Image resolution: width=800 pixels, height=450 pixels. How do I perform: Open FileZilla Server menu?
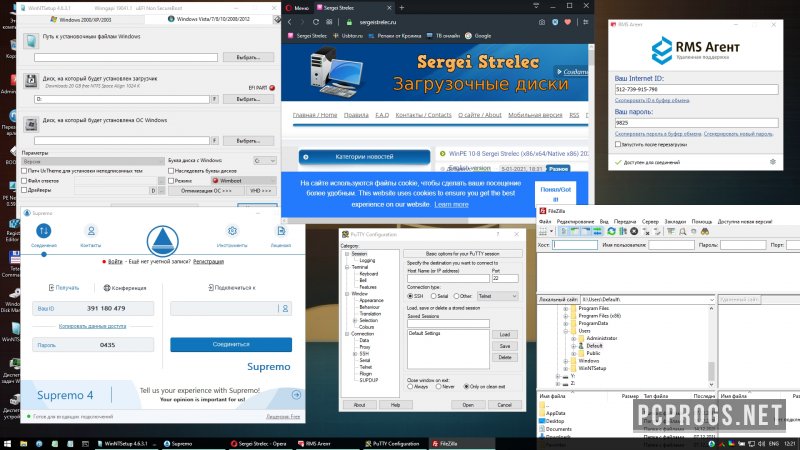pyautogui.click(x=650, y=221)
